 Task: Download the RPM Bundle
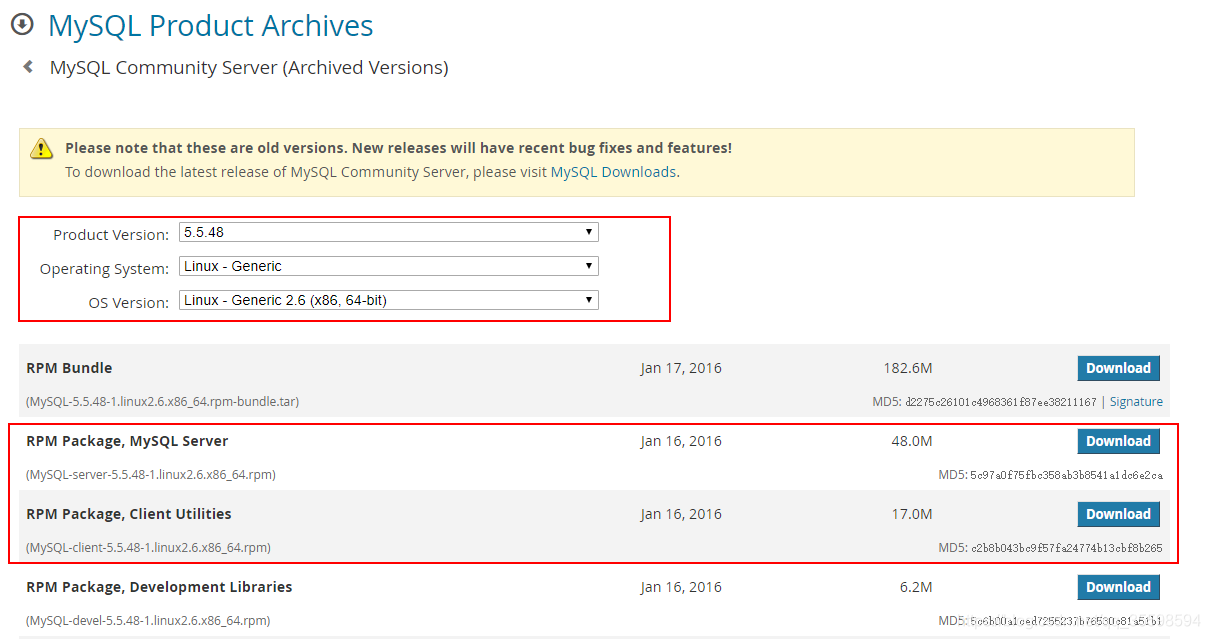1118,368
